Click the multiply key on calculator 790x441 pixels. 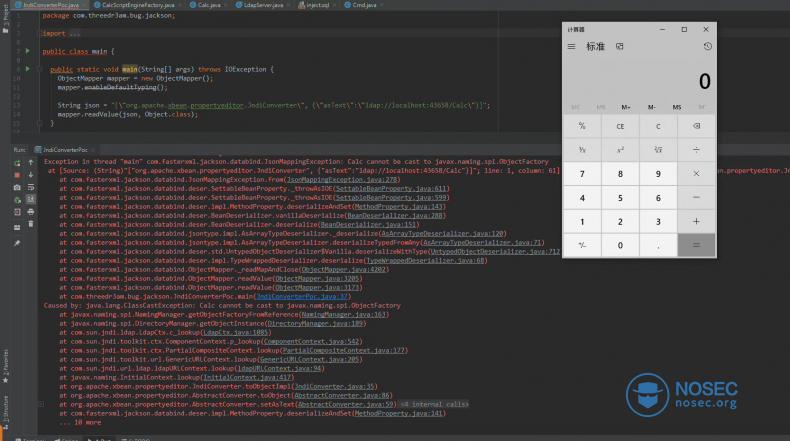696,174
